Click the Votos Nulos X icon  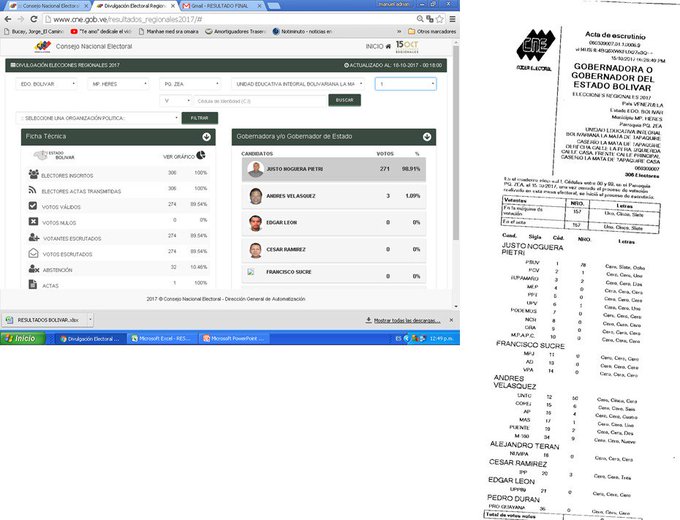pos(33,221)
